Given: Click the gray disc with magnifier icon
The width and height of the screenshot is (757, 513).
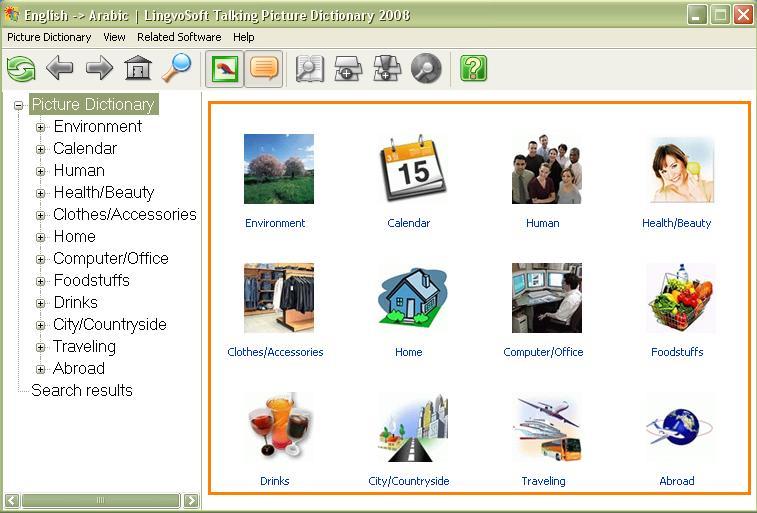Looking at the screenshot, I should 426,69.
